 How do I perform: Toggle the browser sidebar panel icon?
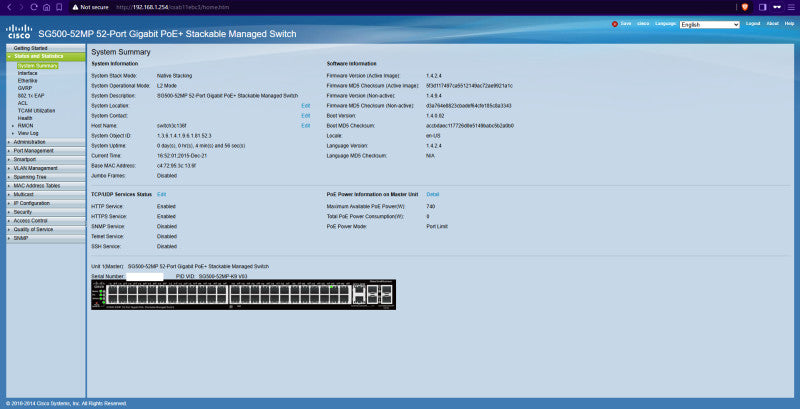coord(763,7)
